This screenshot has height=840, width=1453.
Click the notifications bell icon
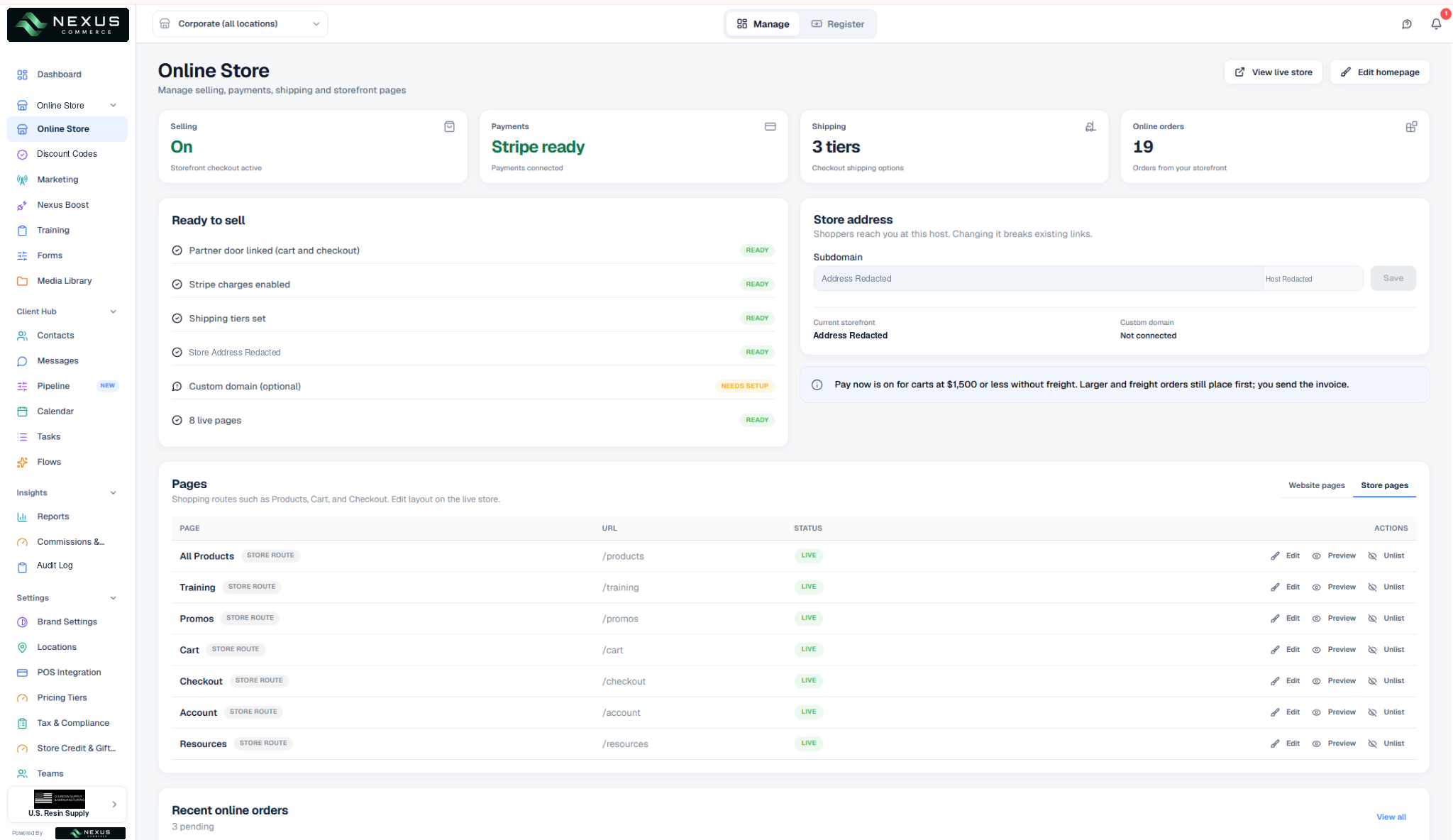coord(1436,24)
